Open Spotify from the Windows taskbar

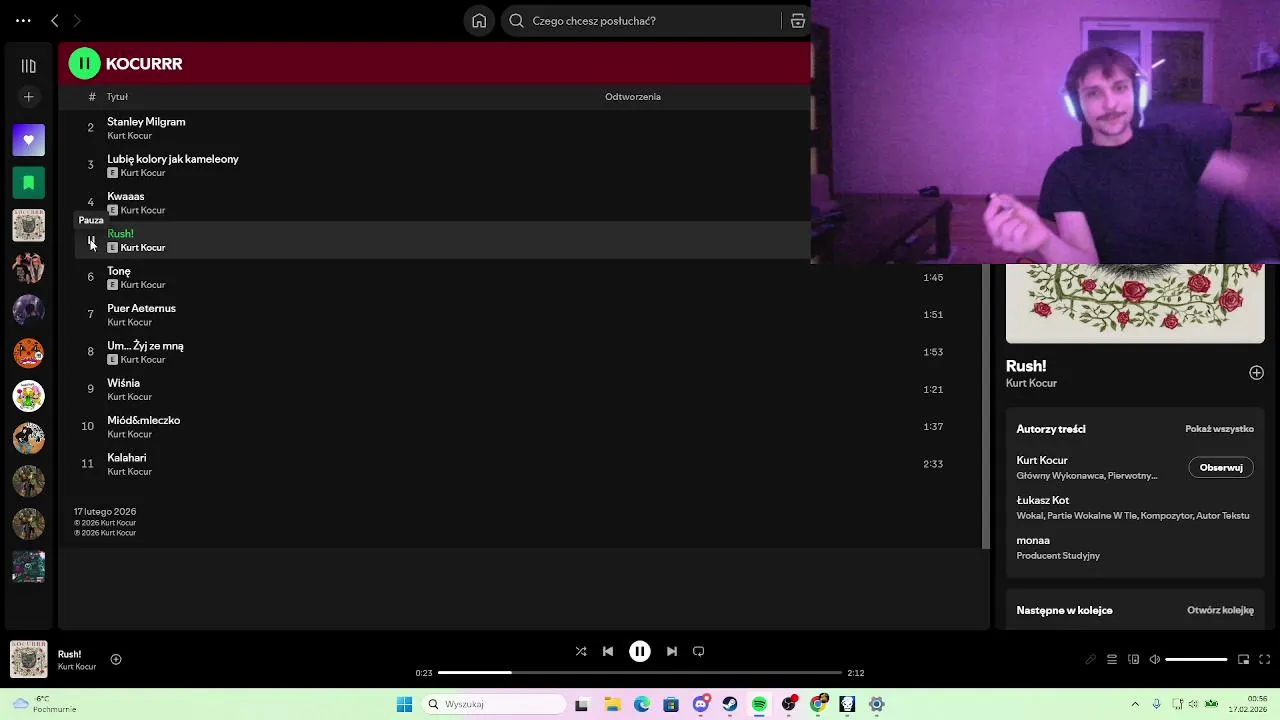tap(759, 704)
